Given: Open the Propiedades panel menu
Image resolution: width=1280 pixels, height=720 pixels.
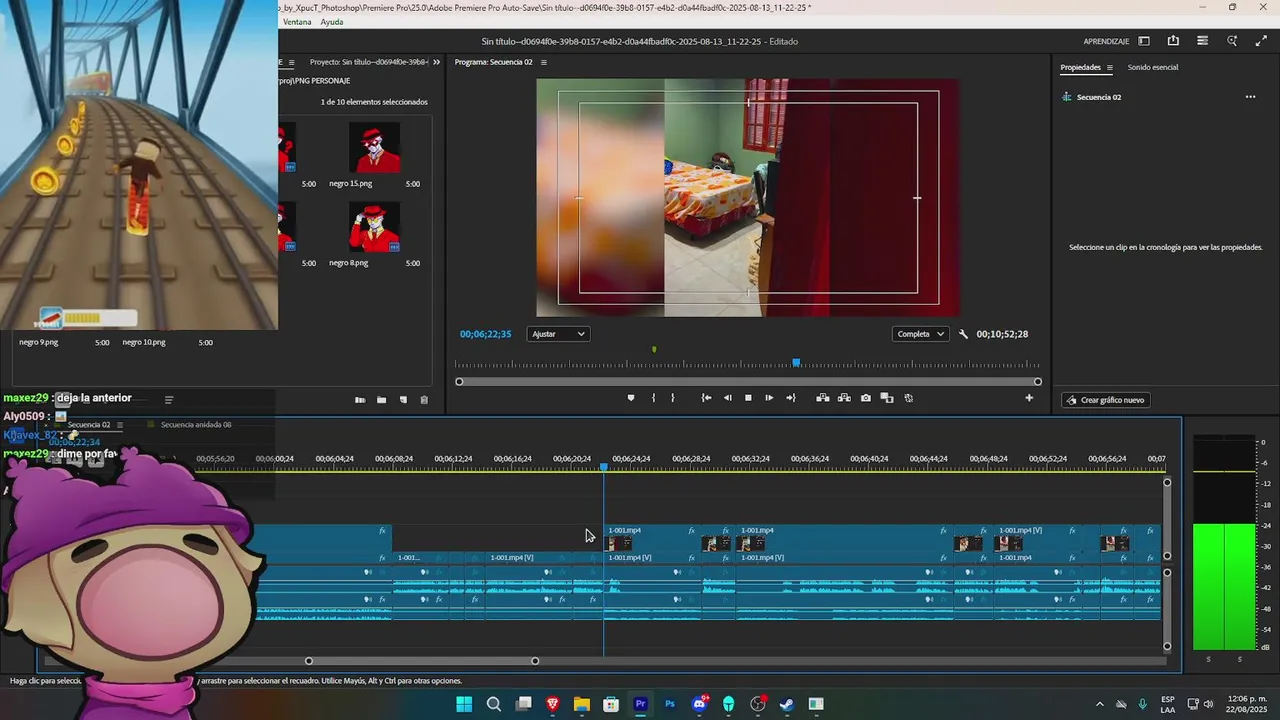Looking at the screenshot, I should click(1109, 67).
